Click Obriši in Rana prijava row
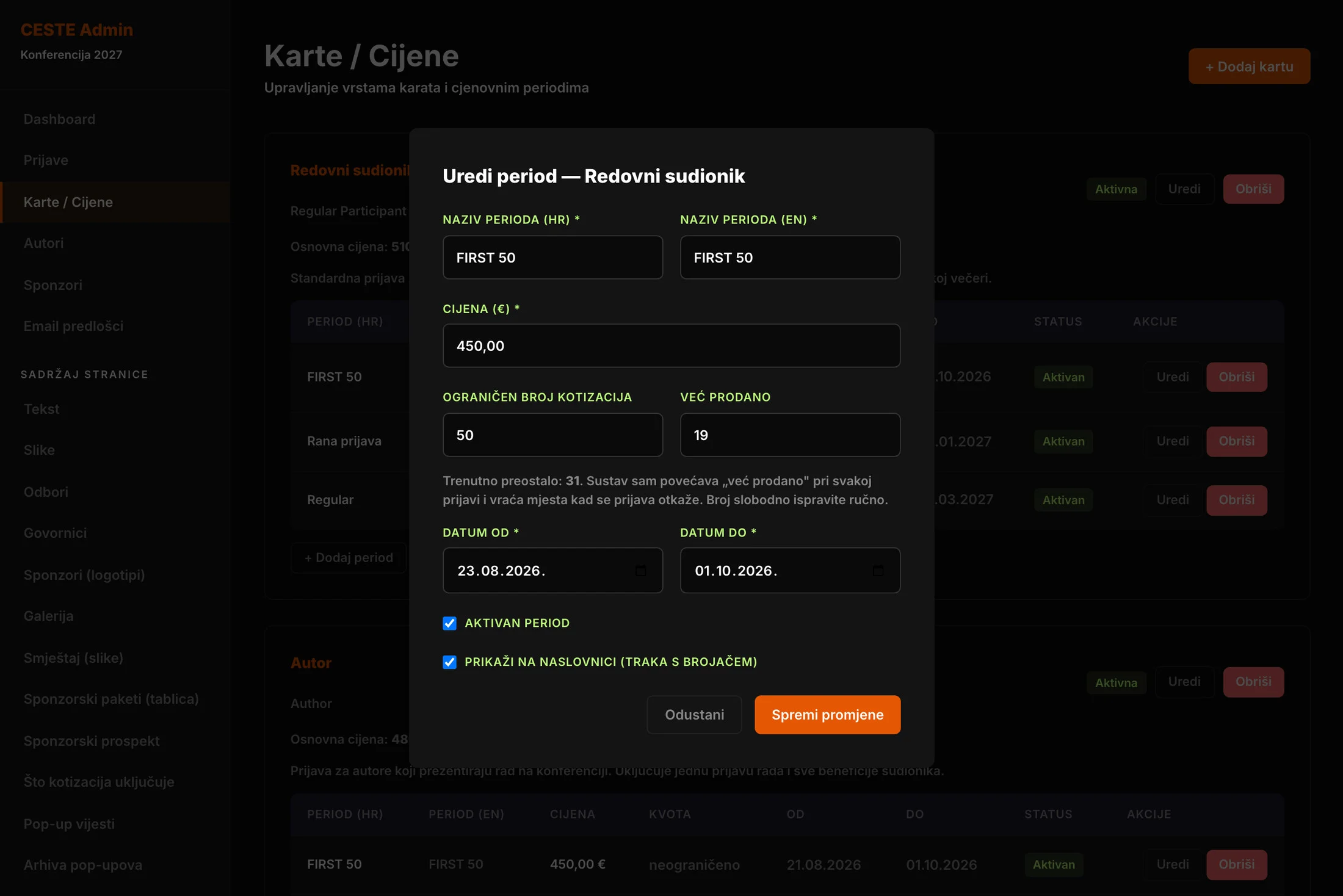Screen dimensions: 1343x896 click(x=1237, y=441)
